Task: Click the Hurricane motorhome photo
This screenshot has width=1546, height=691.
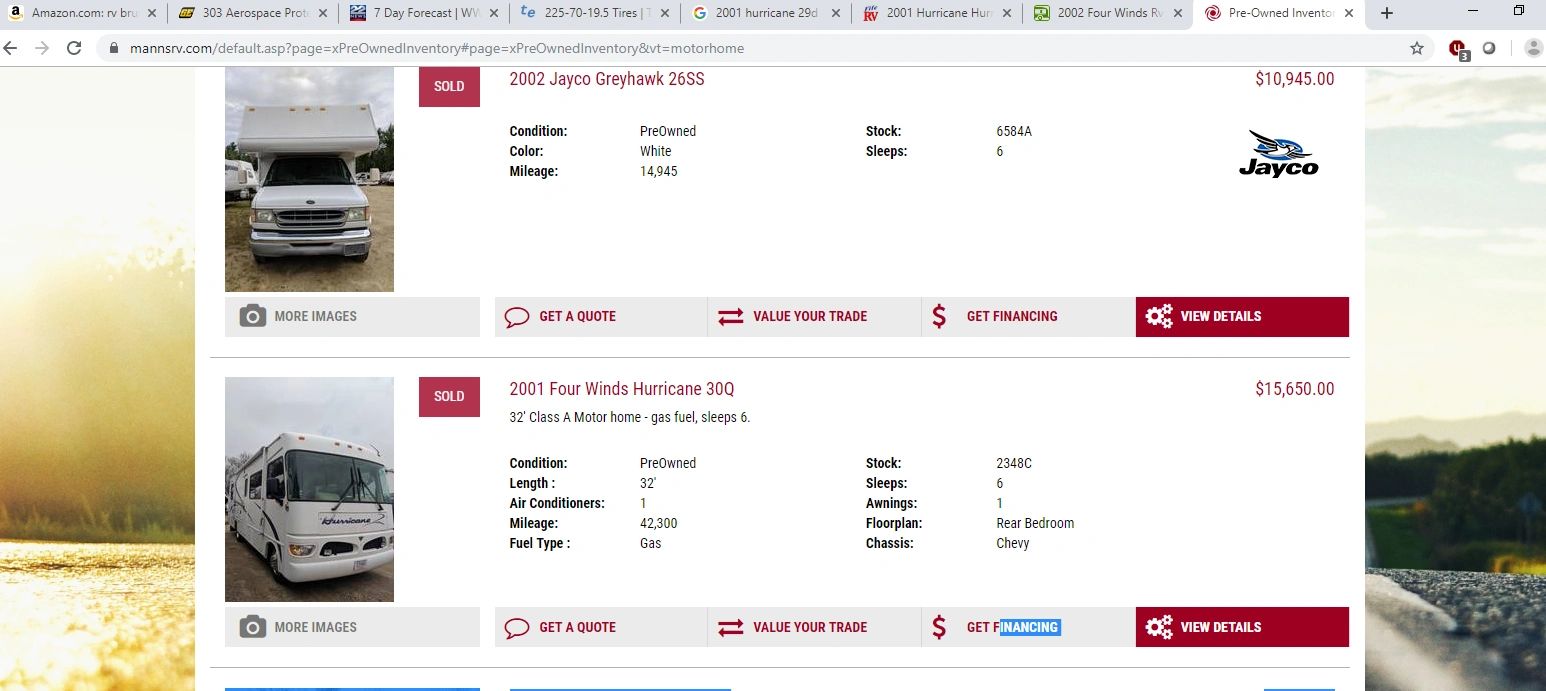Action: coord(309,489)
